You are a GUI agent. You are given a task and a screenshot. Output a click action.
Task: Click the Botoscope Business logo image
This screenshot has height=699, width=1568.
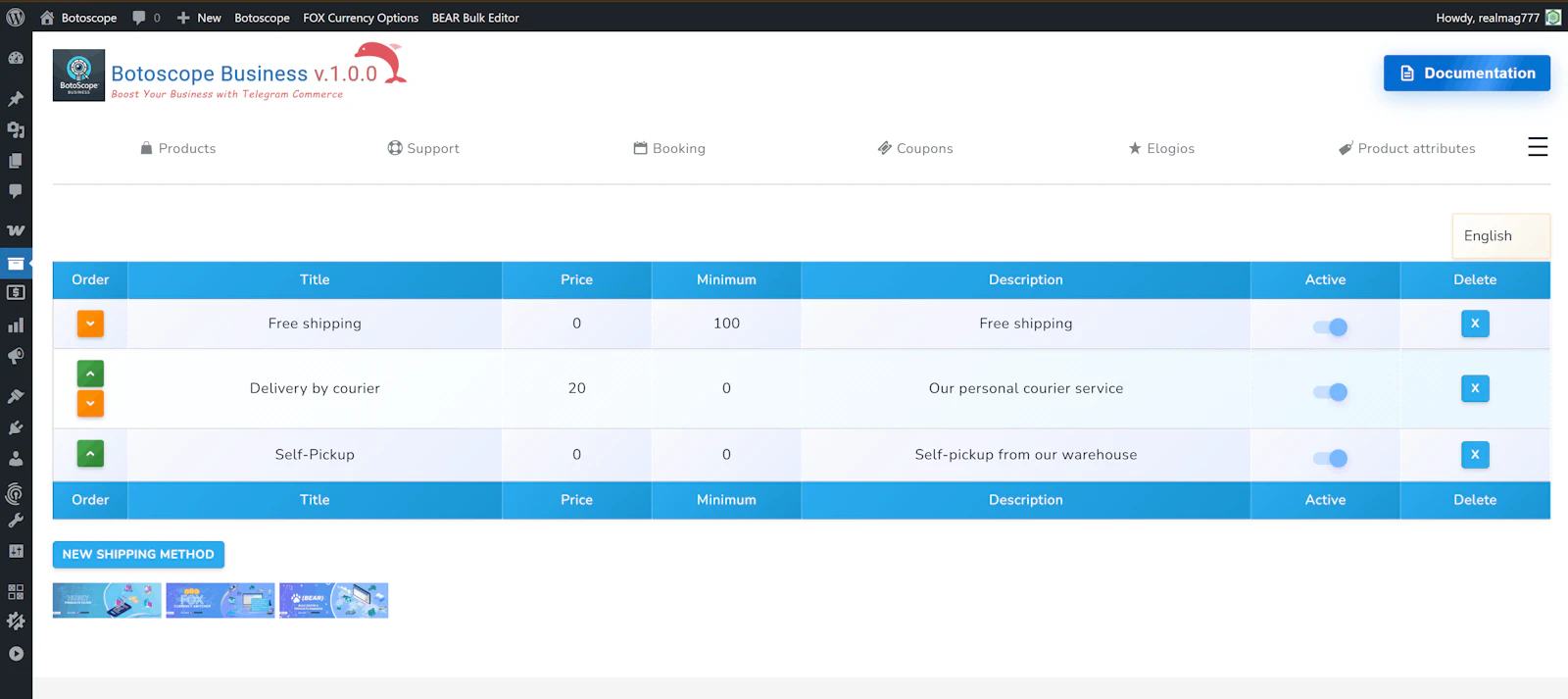[x=78, y=75]
